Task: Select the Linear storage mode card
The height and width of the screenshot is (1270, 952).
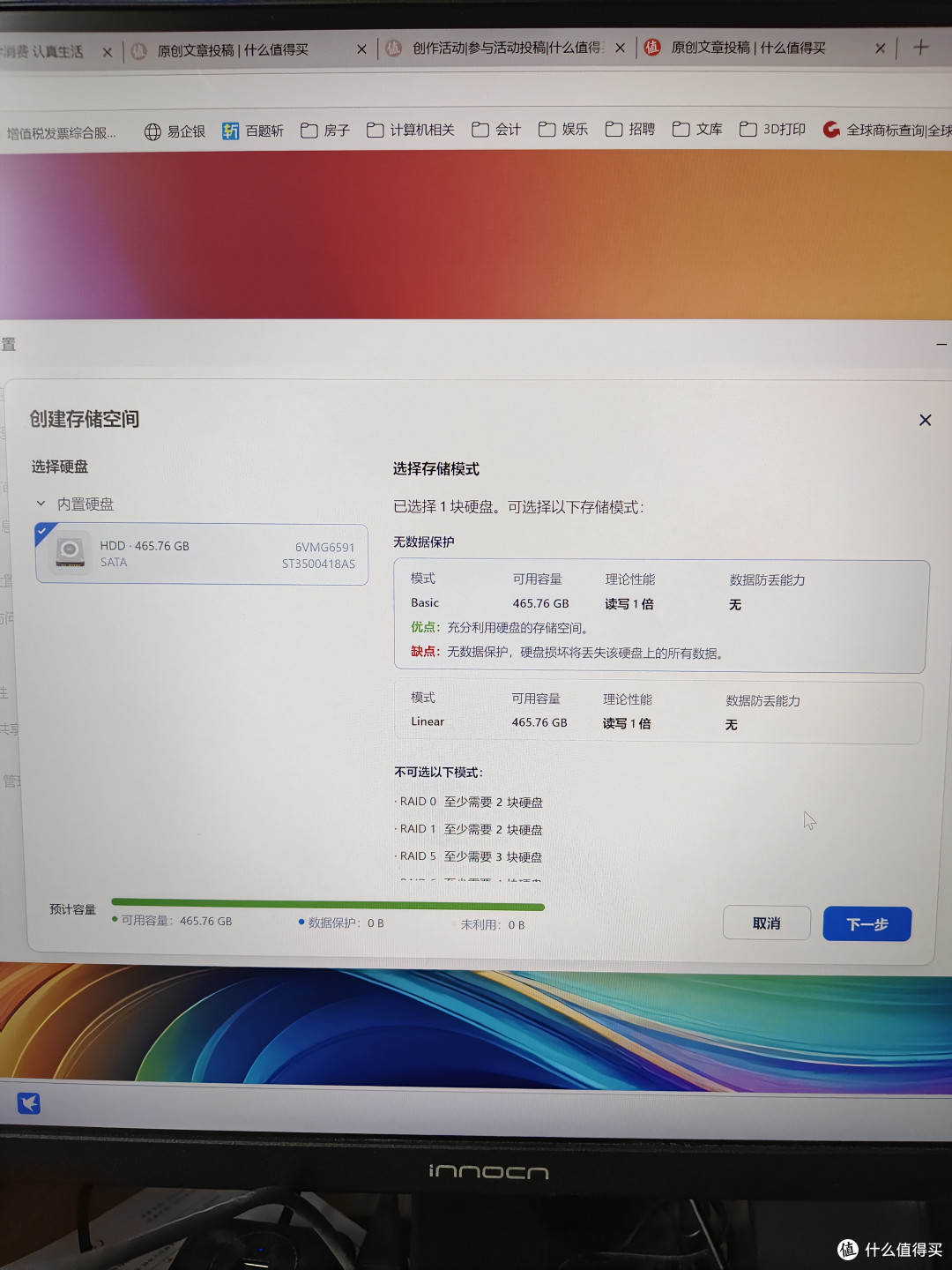Action: (x=658, y=712)
